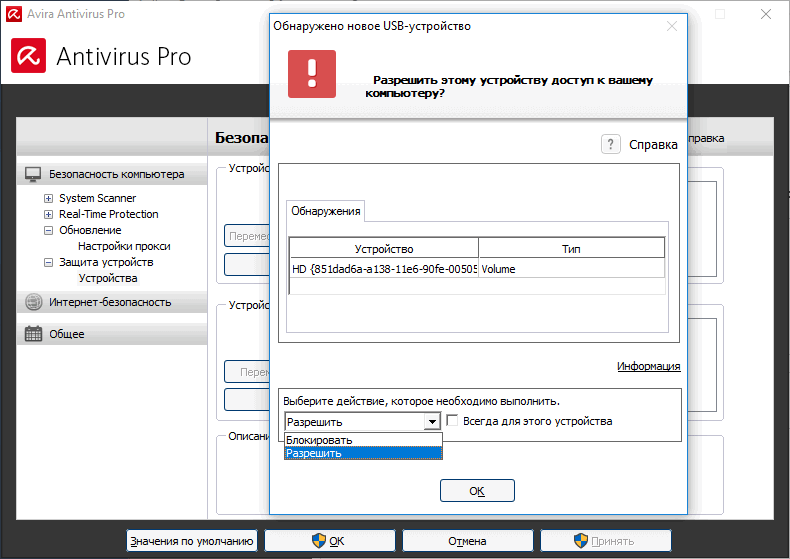Click shield icon on the main OK button
This screenshot has width=790, height=559.
pos(319,541)
